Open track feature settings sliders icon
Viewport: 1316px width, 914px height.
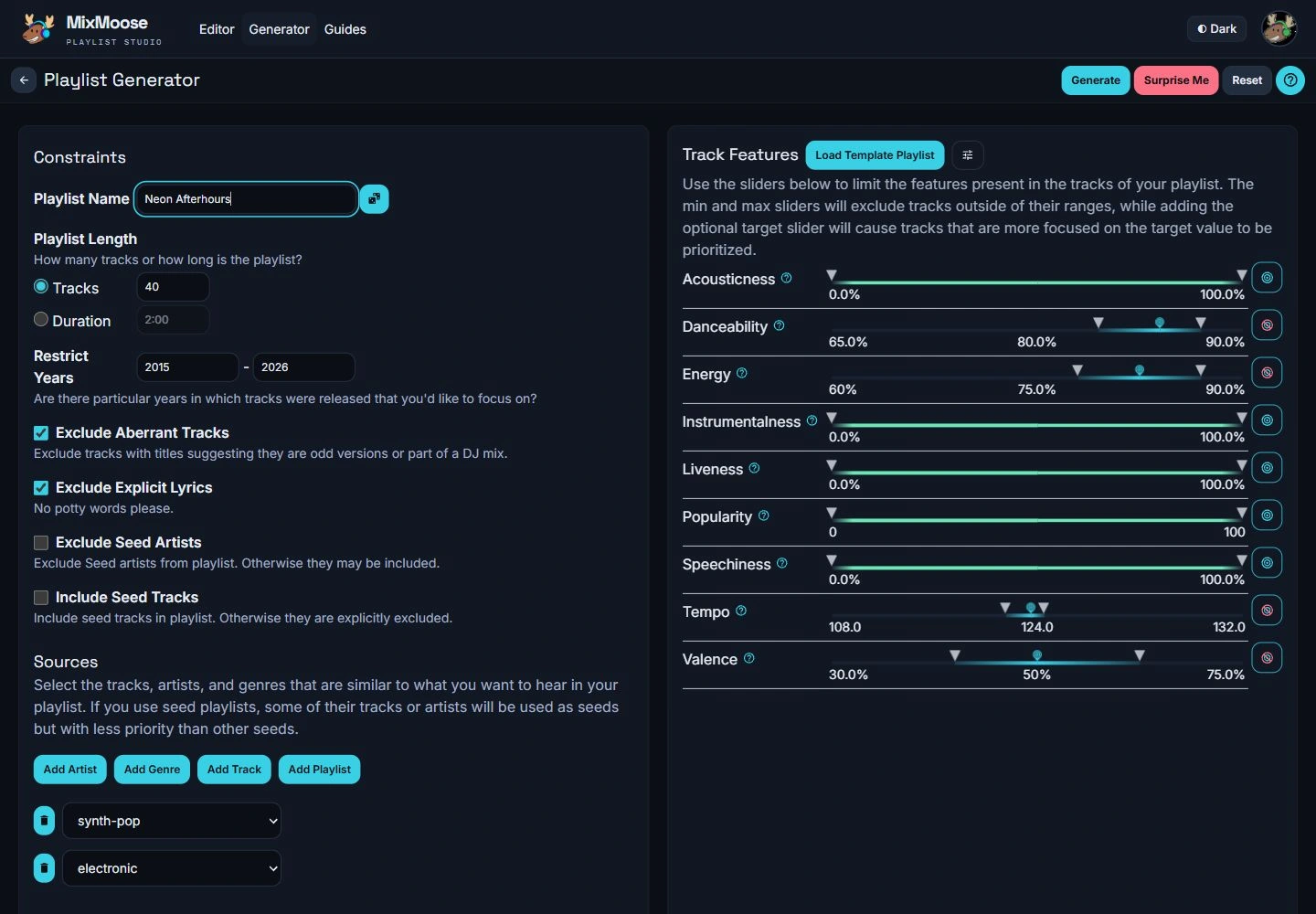click(968, 155)
